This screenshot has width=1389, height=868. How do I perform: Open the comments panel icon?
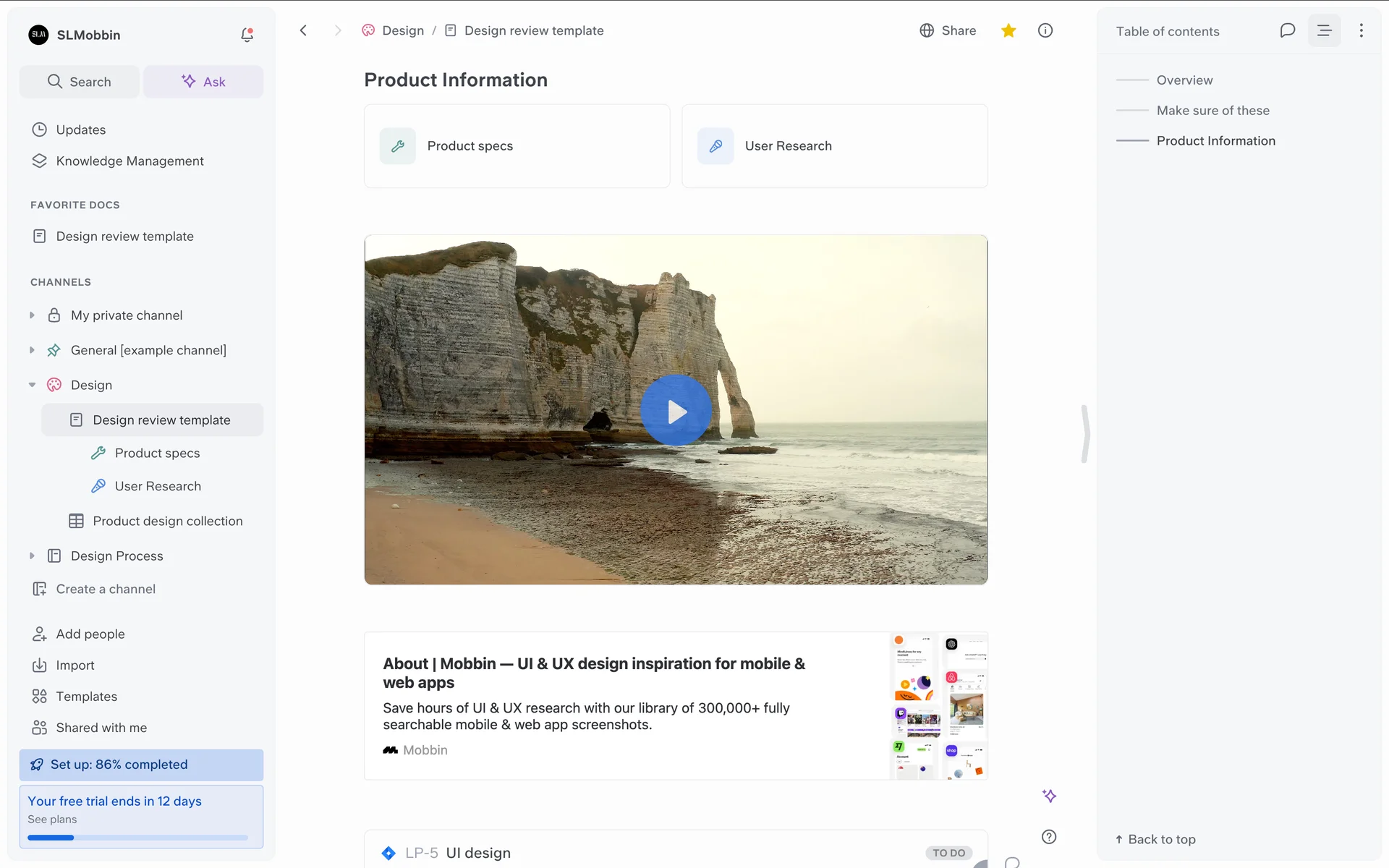pos(1287,30)
